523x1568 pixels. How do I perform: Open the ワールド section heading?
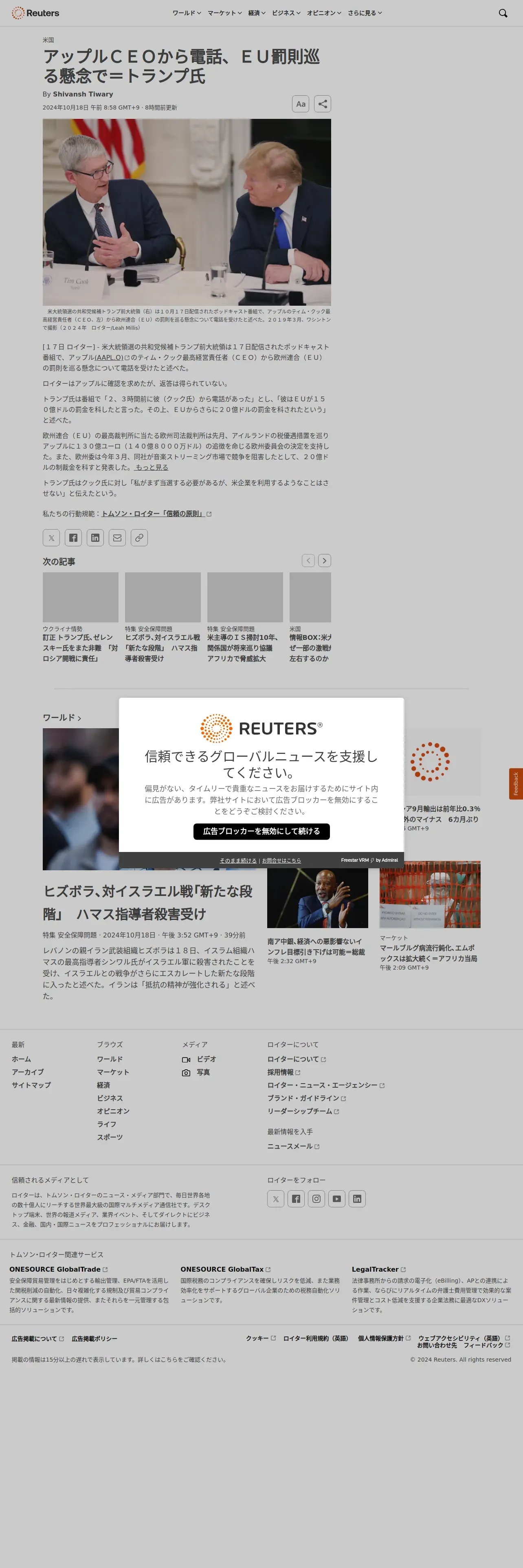click(62, 718)
